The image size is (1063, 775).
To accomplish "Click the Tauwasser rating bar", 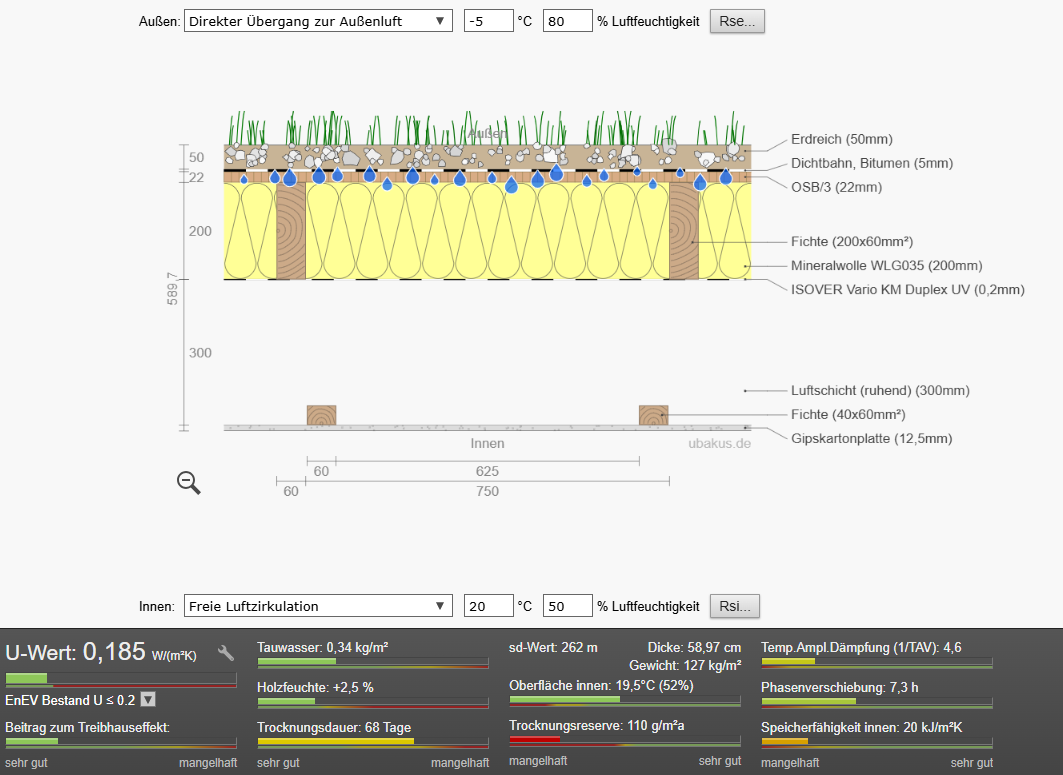I will tap(372, 662).
